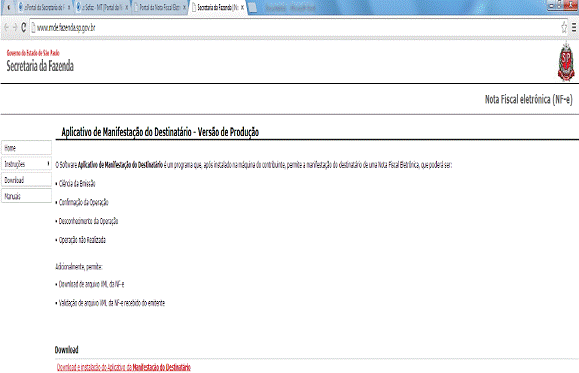Click the Ciência da Emissão bullet text
Viewport: 579px width, 373px height.
tap(77, 184)
